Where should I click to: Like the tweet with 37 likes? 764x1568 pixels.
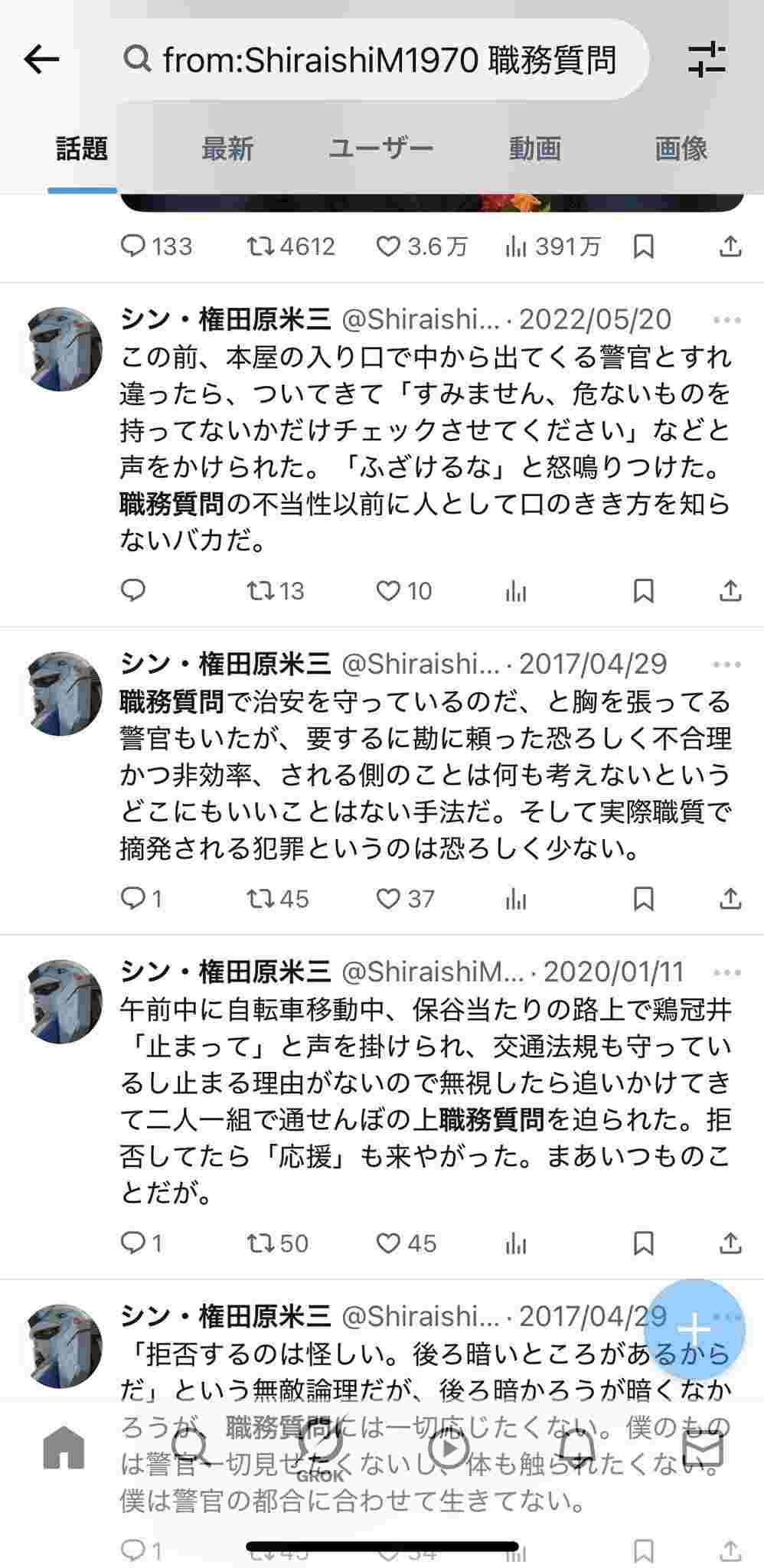pos(389,898)
